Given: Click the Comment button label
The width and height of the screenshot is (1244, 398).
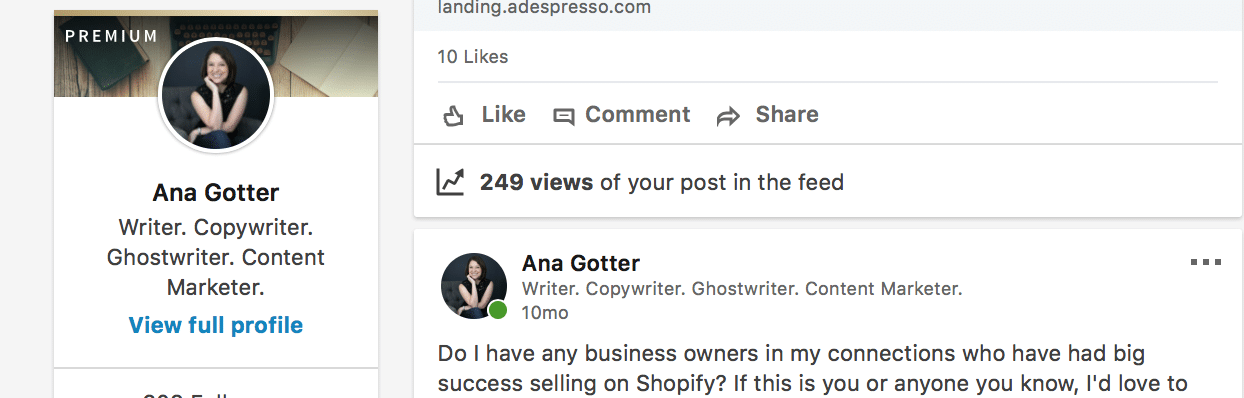Looking at the screenshot, I should tap(638, 115).
